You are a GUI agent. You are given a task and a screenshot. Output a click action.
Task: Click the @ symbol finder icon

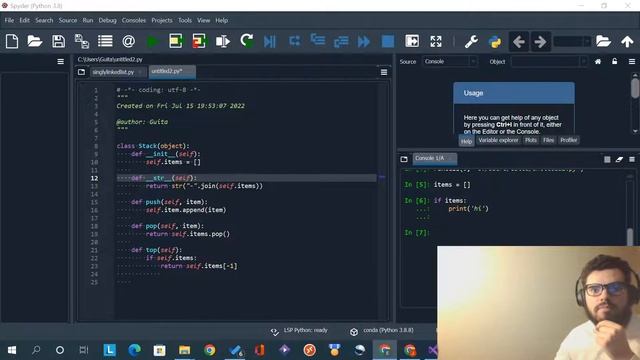point(129,41)
